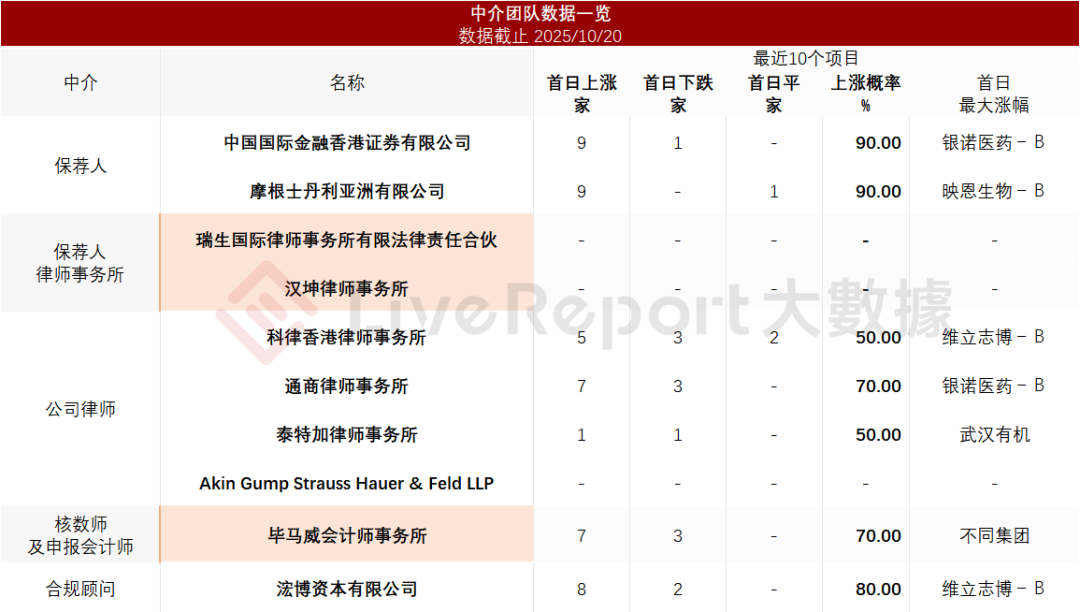
Task: Click the 首日下跌家 column header
Action: click(678, 94)
